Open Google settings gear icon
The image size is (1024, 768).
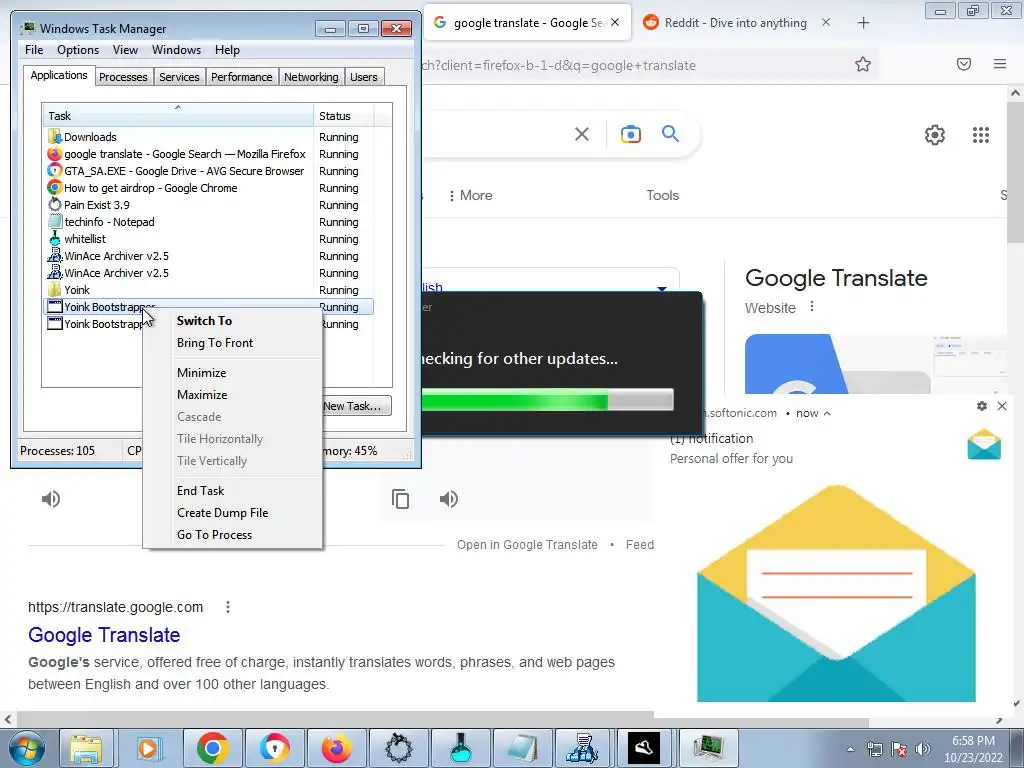pyautogui.click(x=935, y=135)
